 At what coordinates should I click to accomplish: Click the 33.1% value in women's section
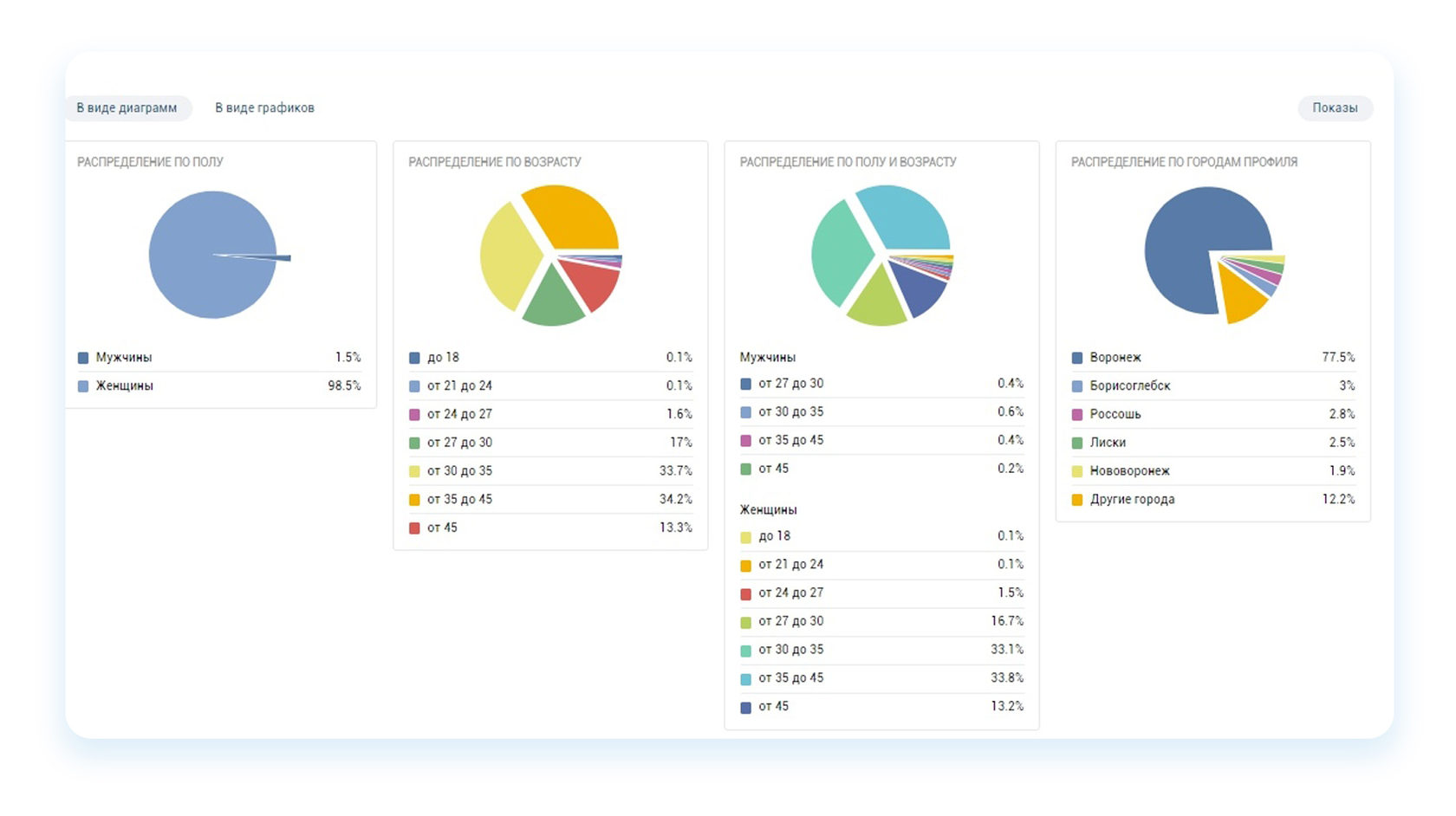point(1007,650)
